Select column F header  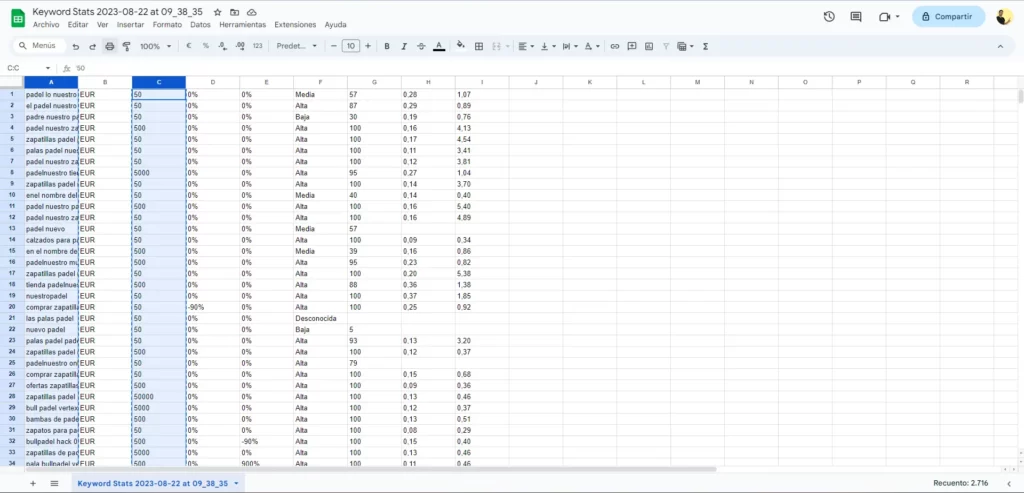click(x=320, y=82)
